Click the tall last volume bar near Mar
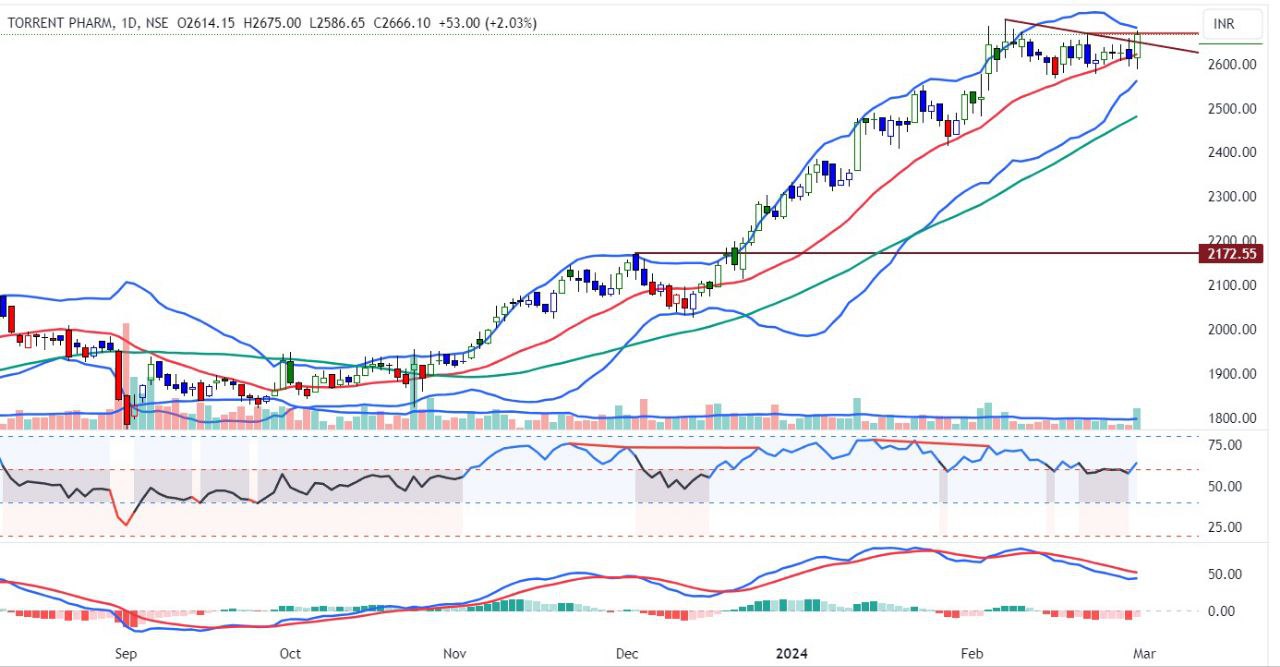This screenshot has width=1280, height=667. [1137, 419]
